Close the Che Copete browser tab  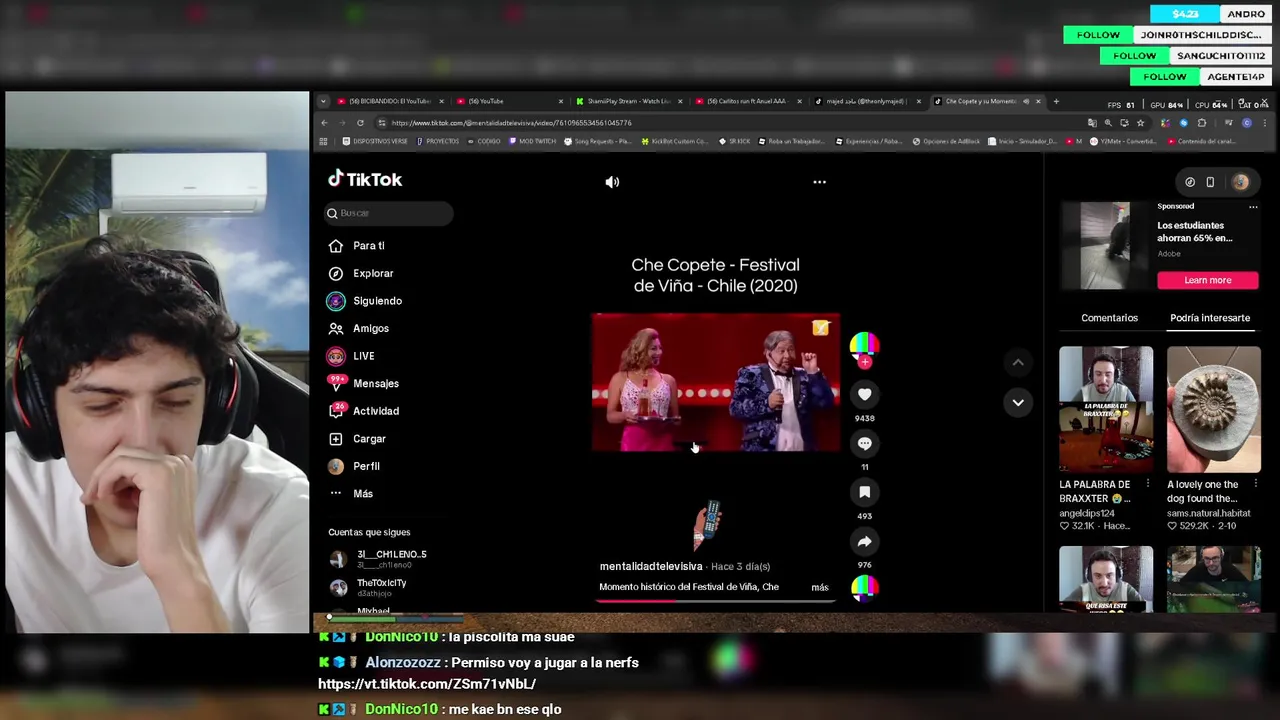1038,101
